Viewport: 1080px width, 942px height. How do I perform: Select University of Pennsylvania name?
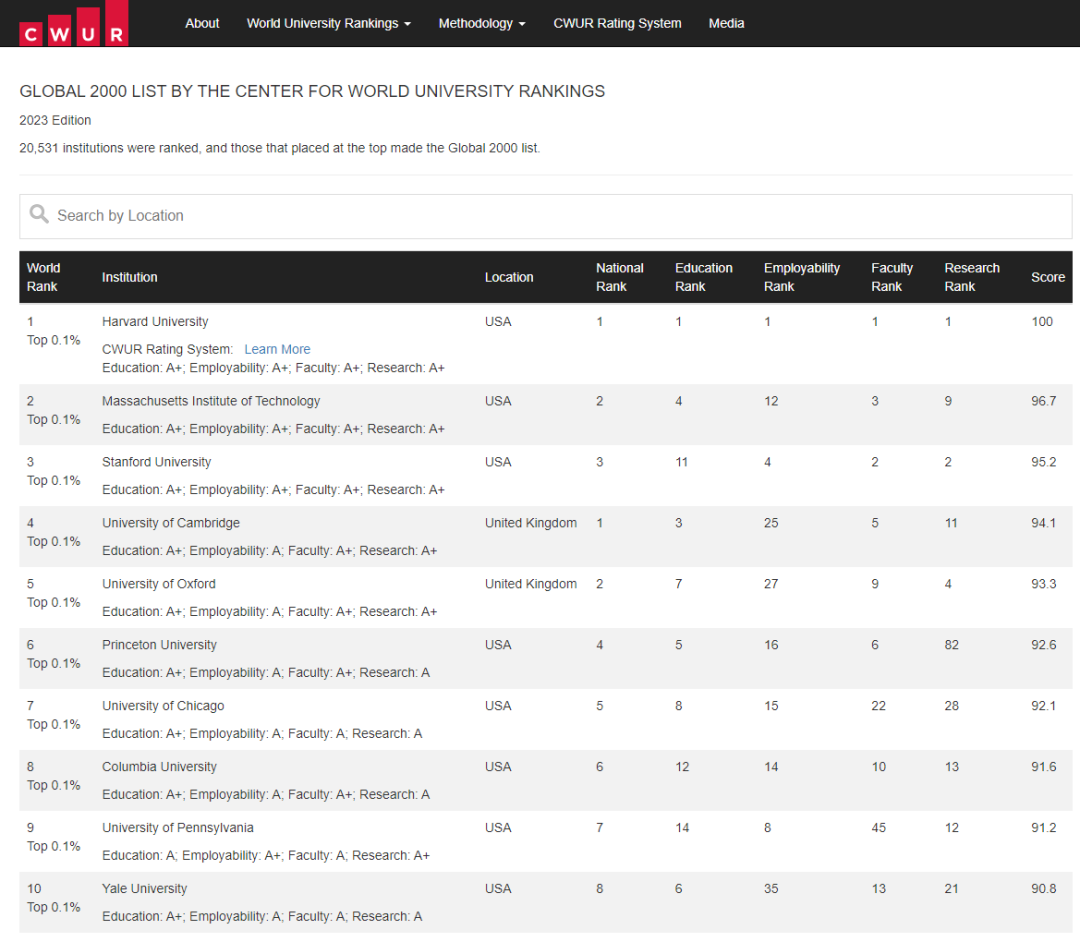point(178,828)
